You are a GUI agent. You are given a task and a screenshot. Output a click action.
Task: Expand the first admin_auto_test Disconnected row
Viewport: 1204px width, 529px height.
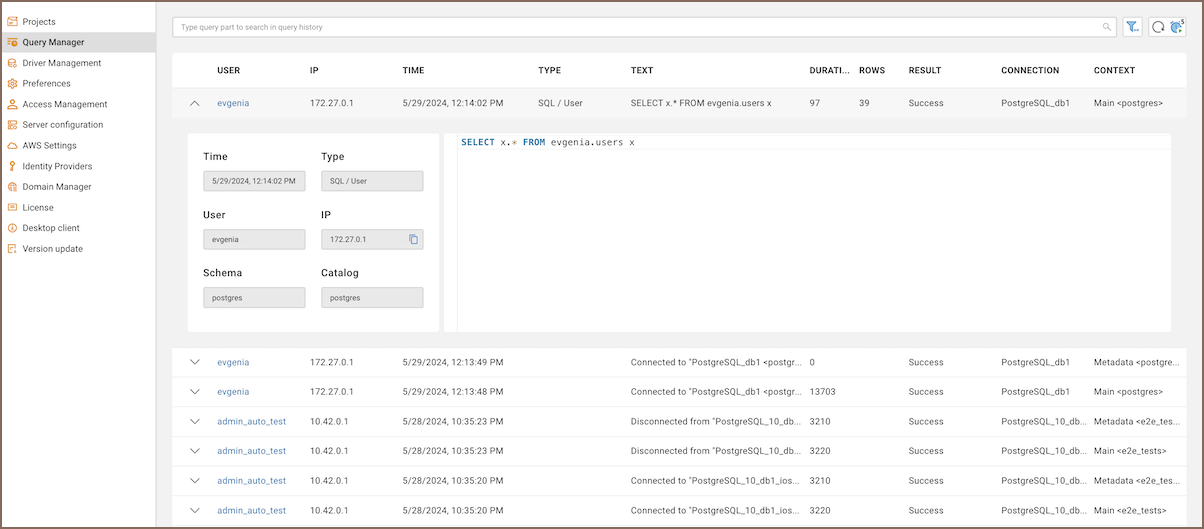click(x=194, y=422)
